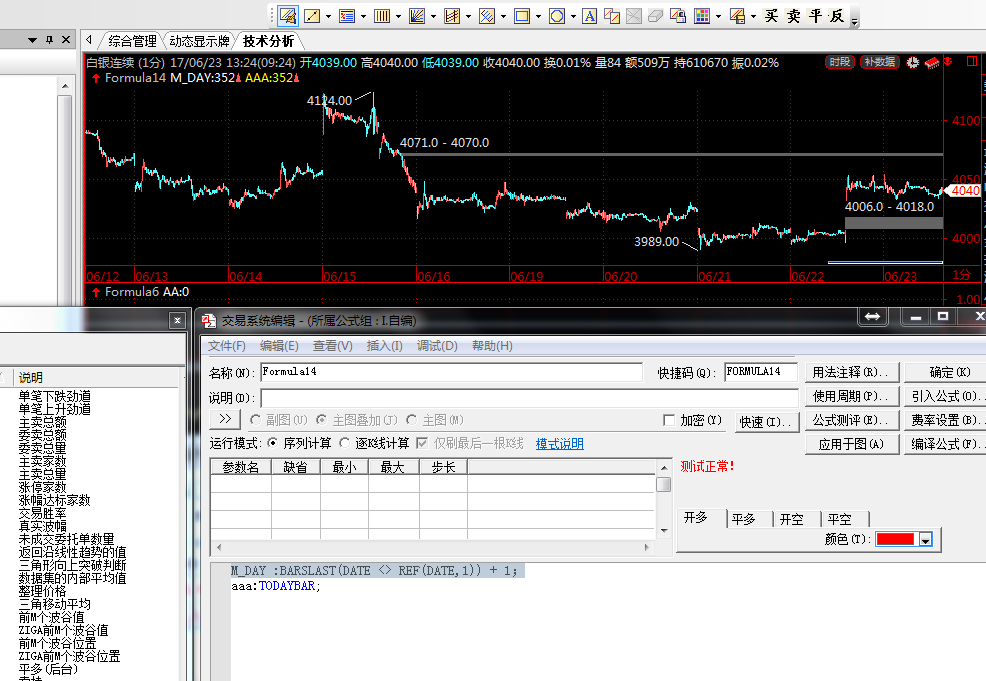The height and width of the screenshot is (681, 986).
Task: Select the vertical cycle lines tool
Action: [x=382, y=16]
